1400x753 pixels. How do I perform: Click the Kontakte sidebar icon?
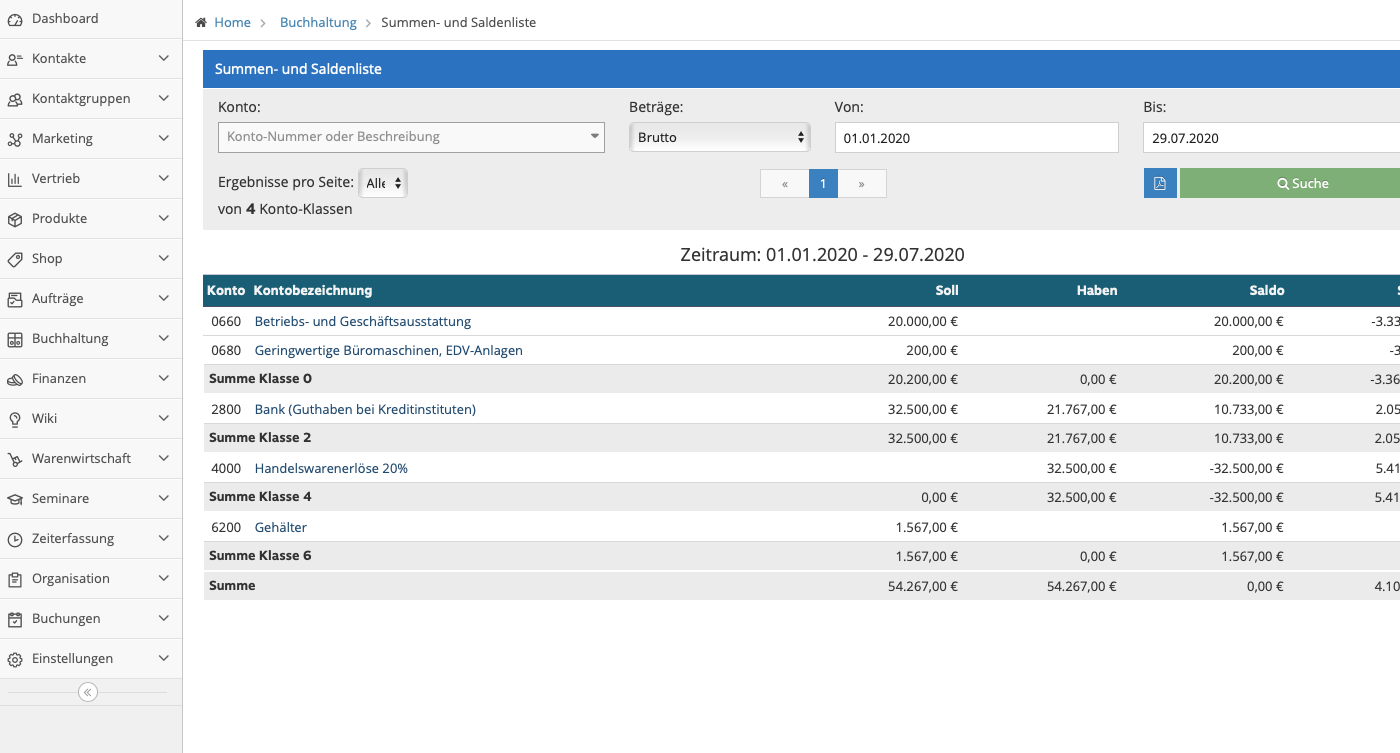coord(14,59)
